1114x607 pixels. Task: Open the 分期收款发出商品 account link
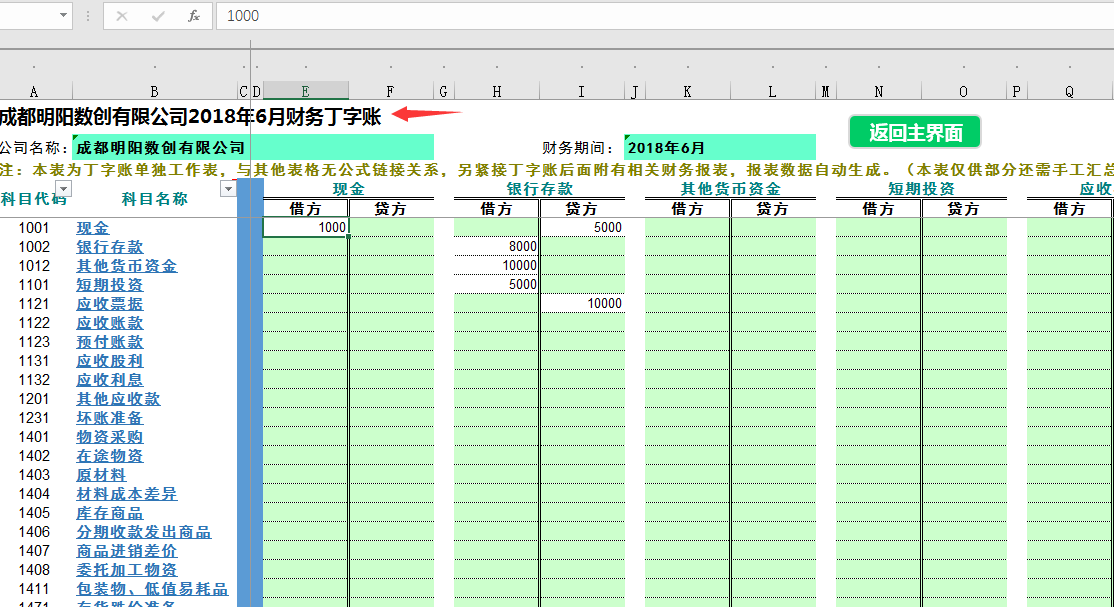pos(144,532)
